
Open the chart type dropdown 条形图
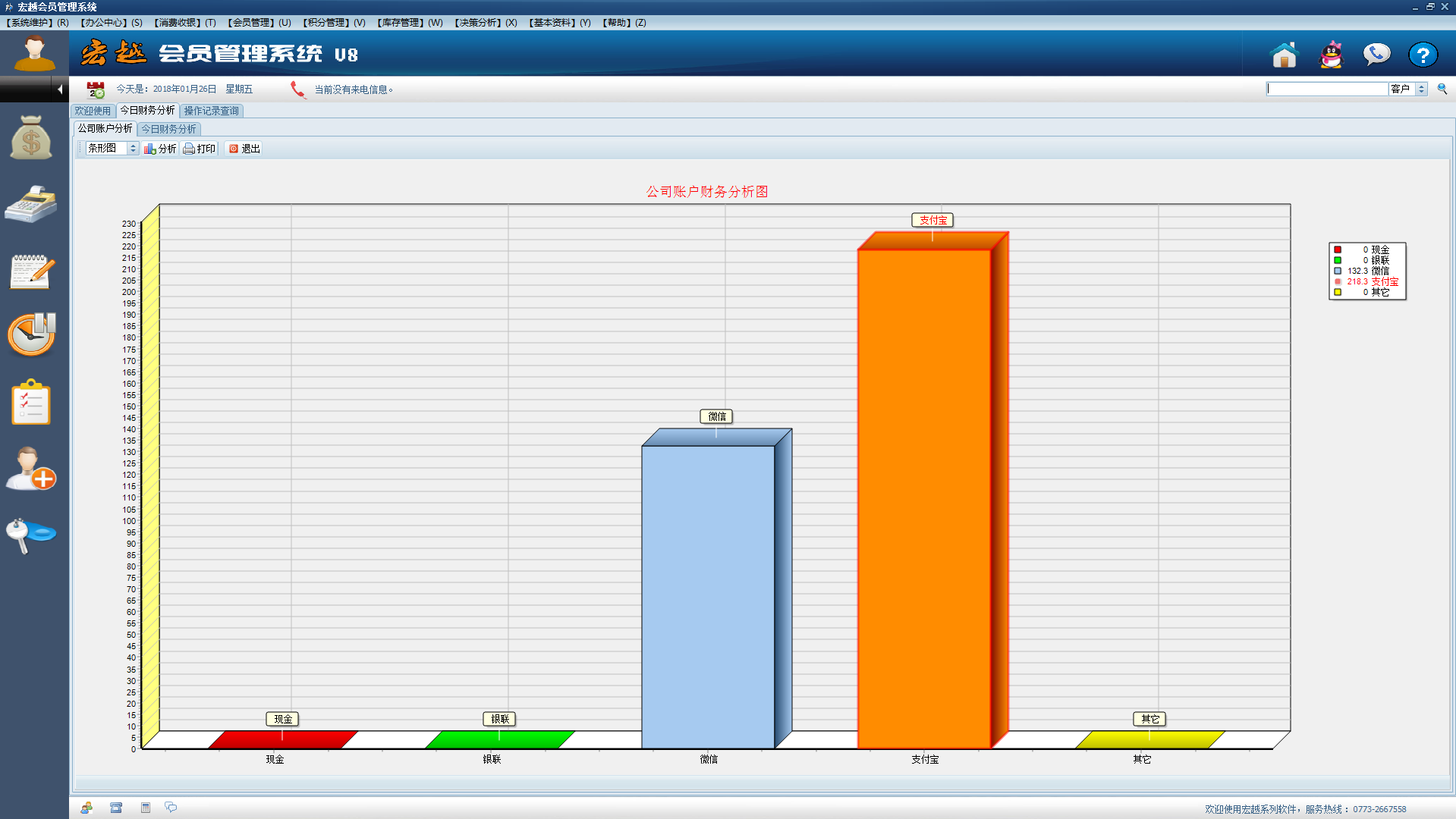[x=133, y=149]
